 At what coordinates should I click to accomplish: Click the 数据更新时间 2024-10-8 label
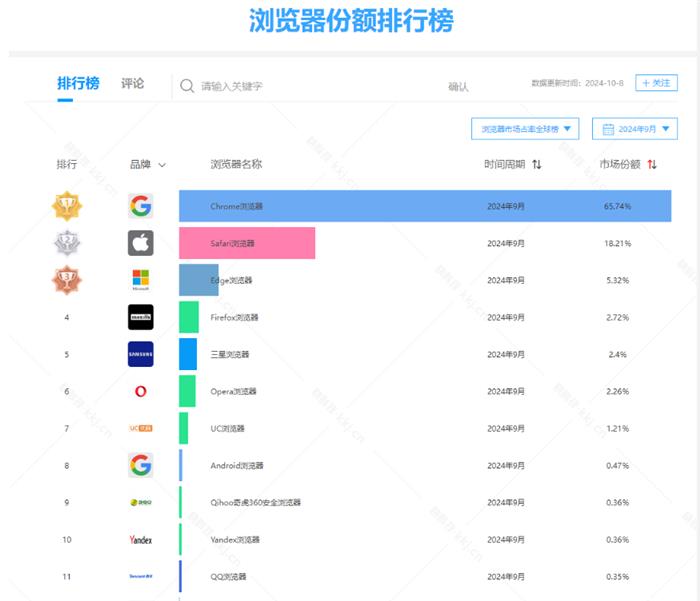point(577,83)
